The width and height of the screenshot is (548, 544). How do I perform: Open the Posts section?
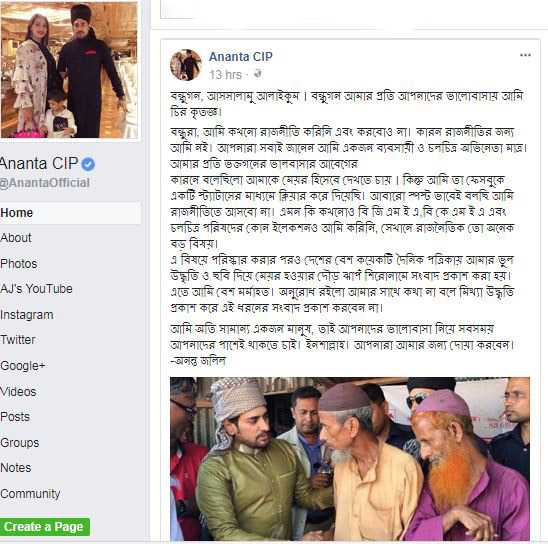tap(15, 417)
